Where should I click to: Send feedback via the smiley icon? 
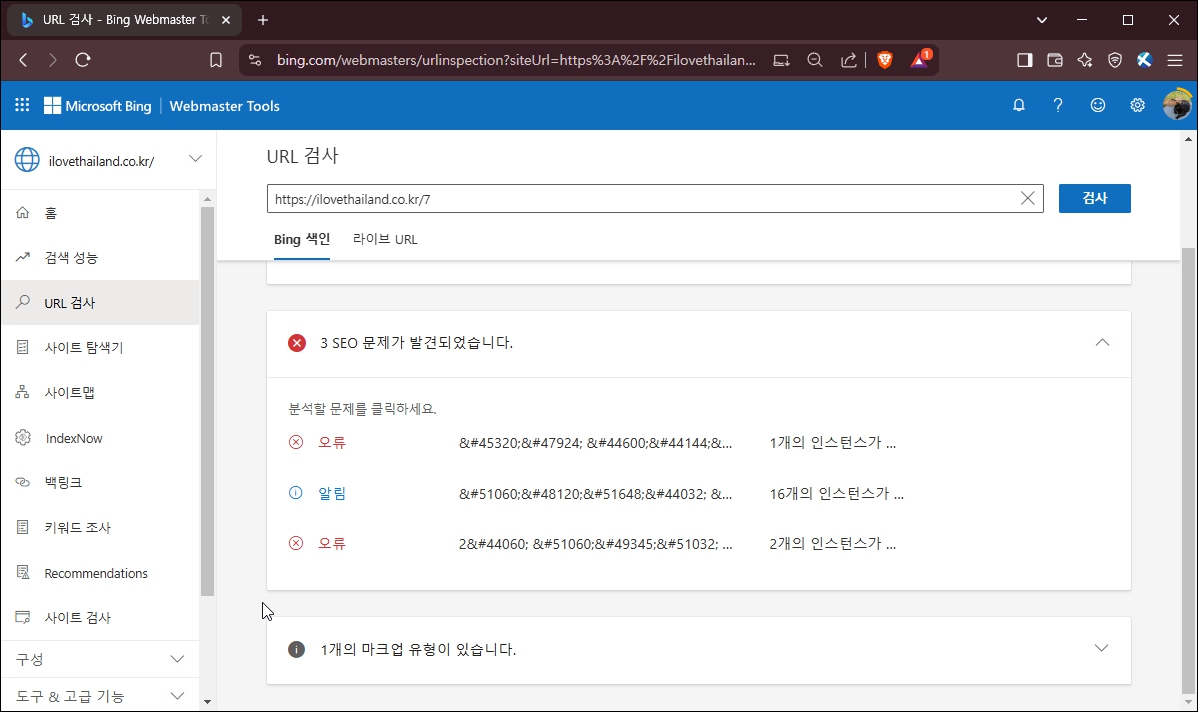coord(1097,105)
